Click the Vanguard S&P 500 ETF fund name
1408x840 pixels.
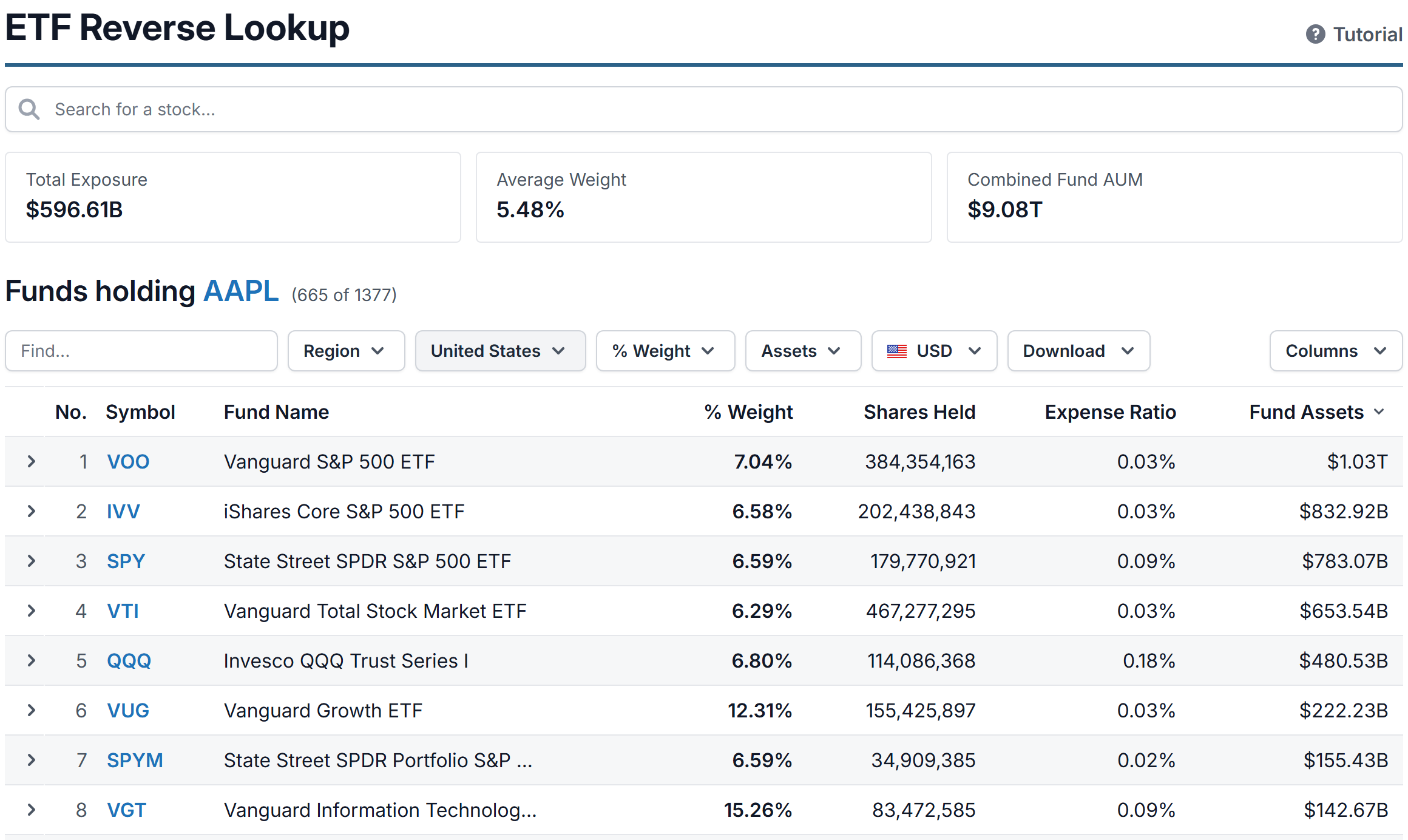[x=330, y=461]
